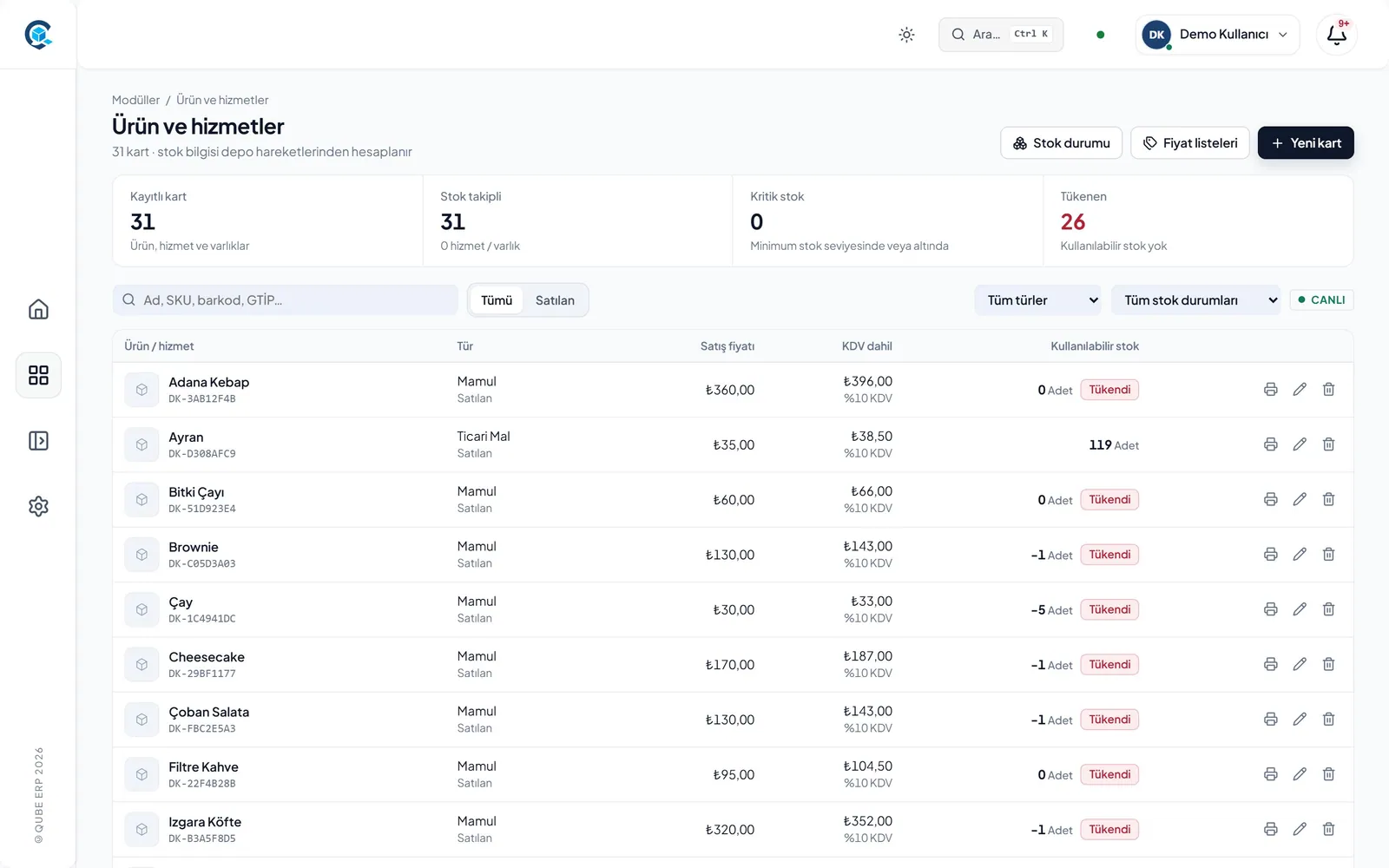Open the global Ara search box

1001,35
